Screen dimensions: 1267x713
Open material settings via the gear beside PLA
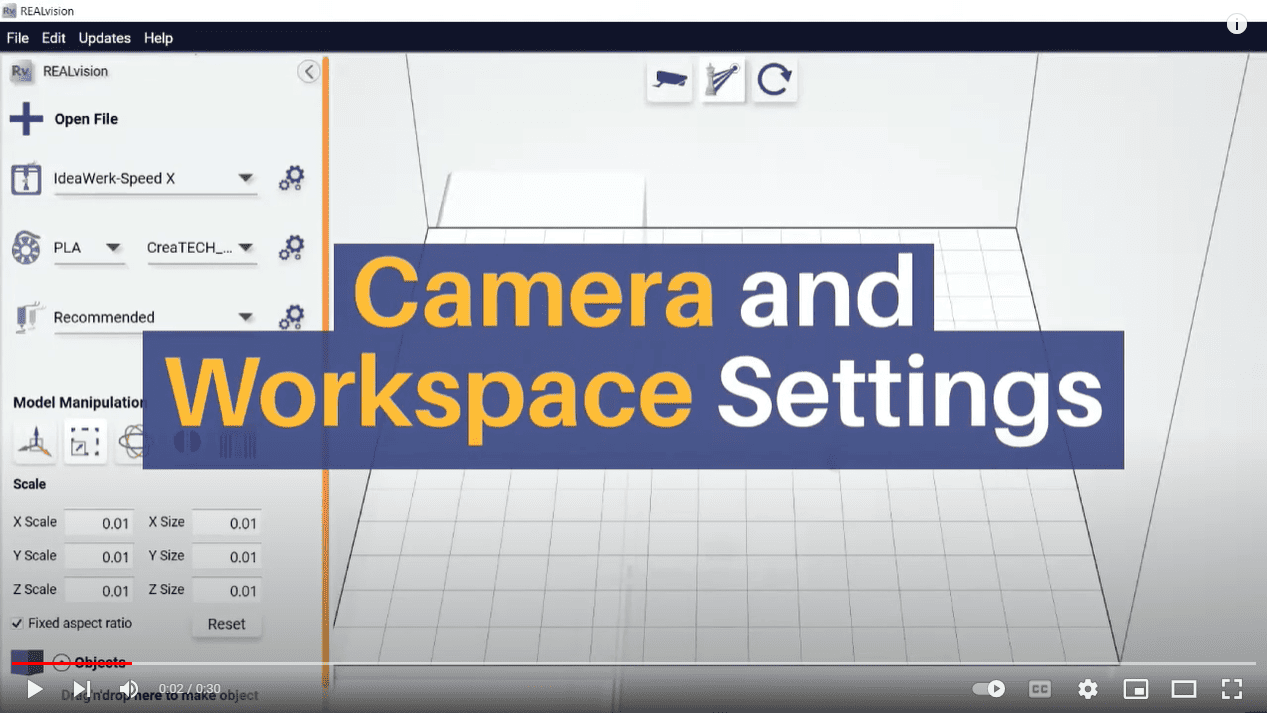(291, 248)
